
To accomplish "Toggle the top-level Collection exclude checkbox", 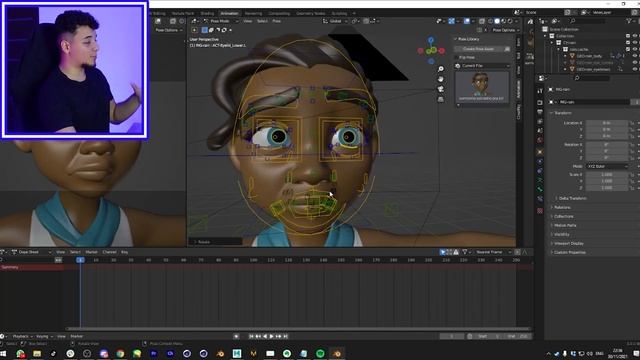I will pyautogui.click(x=628, y=36).
